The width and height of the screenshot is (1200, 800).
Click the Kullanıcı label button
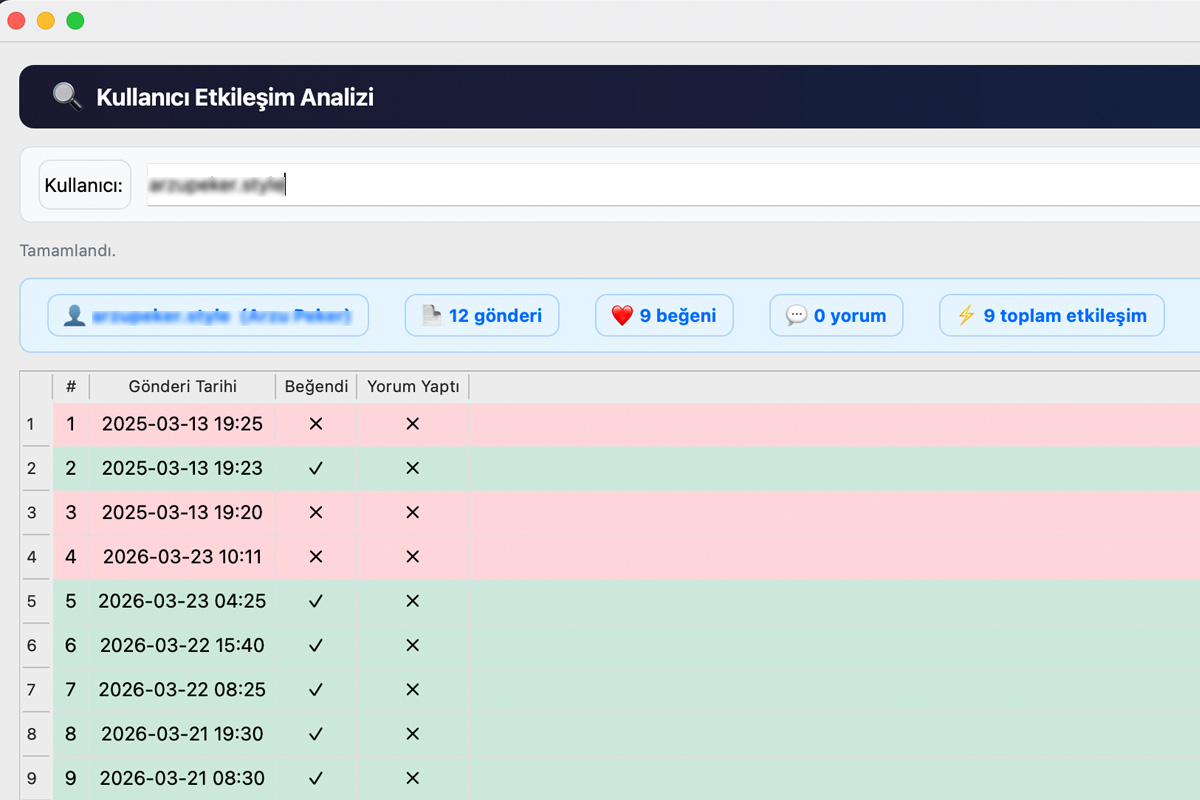85,185
